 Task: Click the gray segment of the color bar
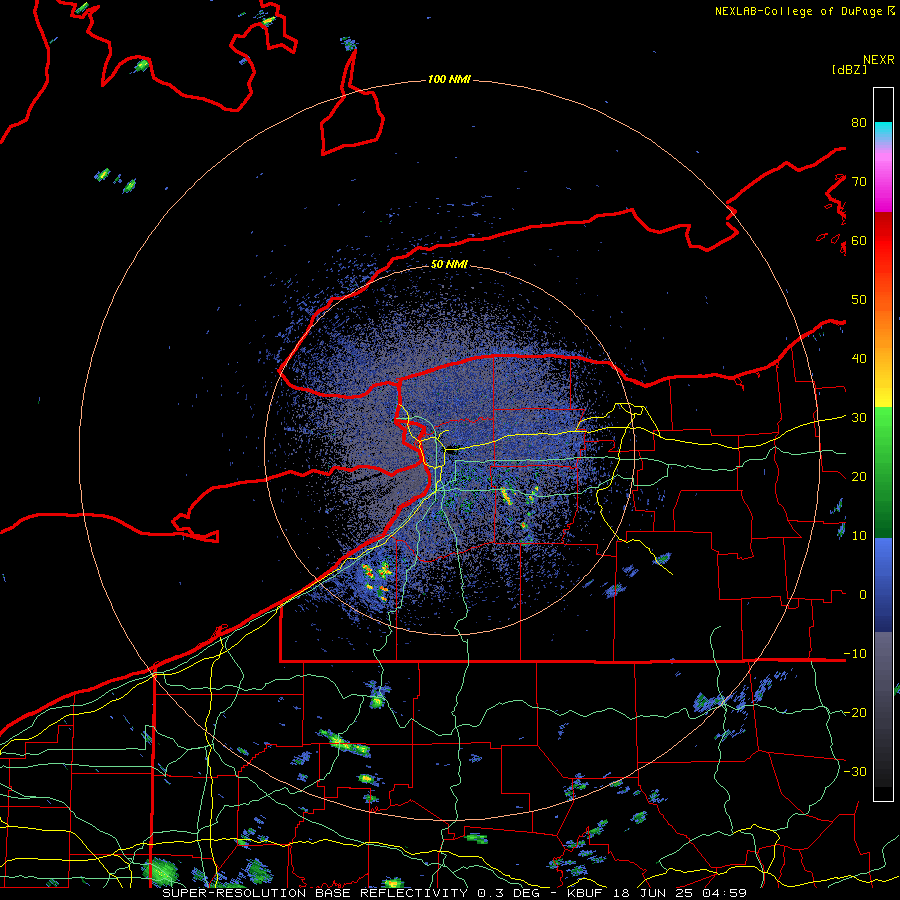[x=883, y=709]
